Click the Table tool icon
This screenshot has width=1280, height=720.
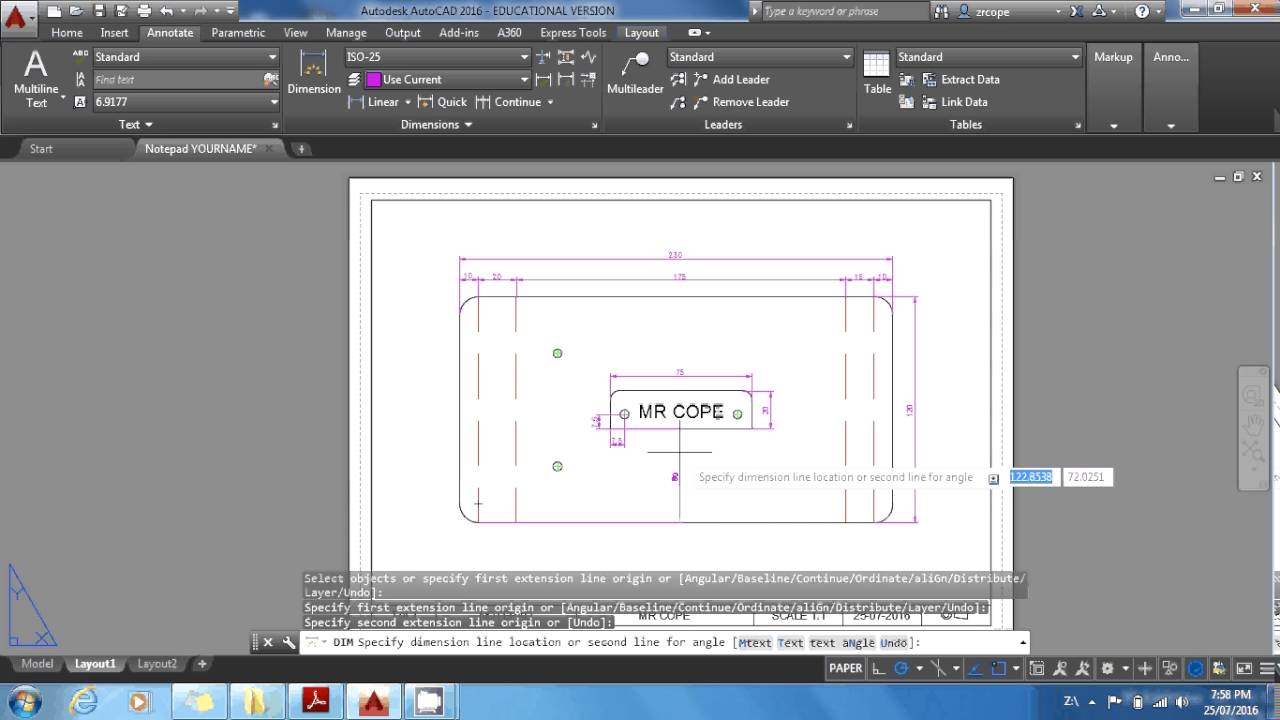pyautogui.click(x=877, y=73)
